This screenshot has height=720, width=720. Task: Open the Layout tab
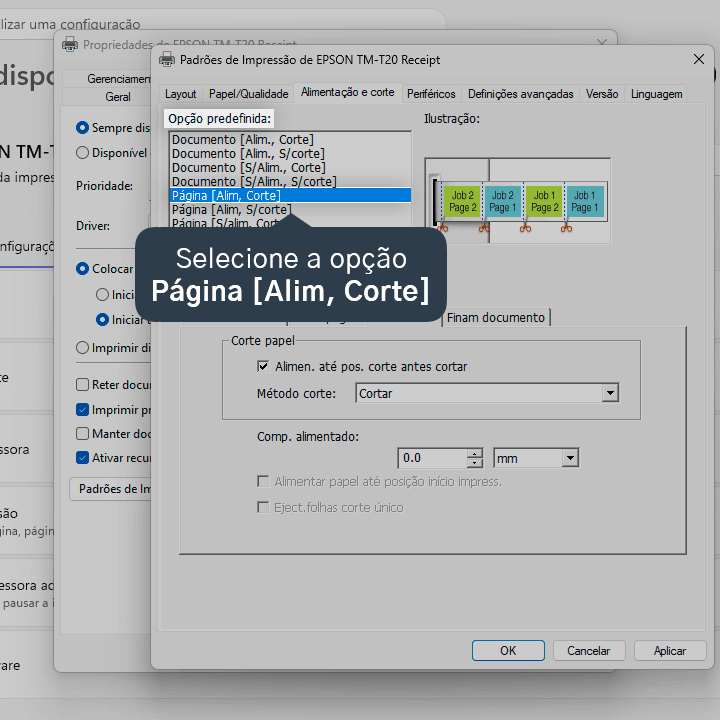[180, 94]
